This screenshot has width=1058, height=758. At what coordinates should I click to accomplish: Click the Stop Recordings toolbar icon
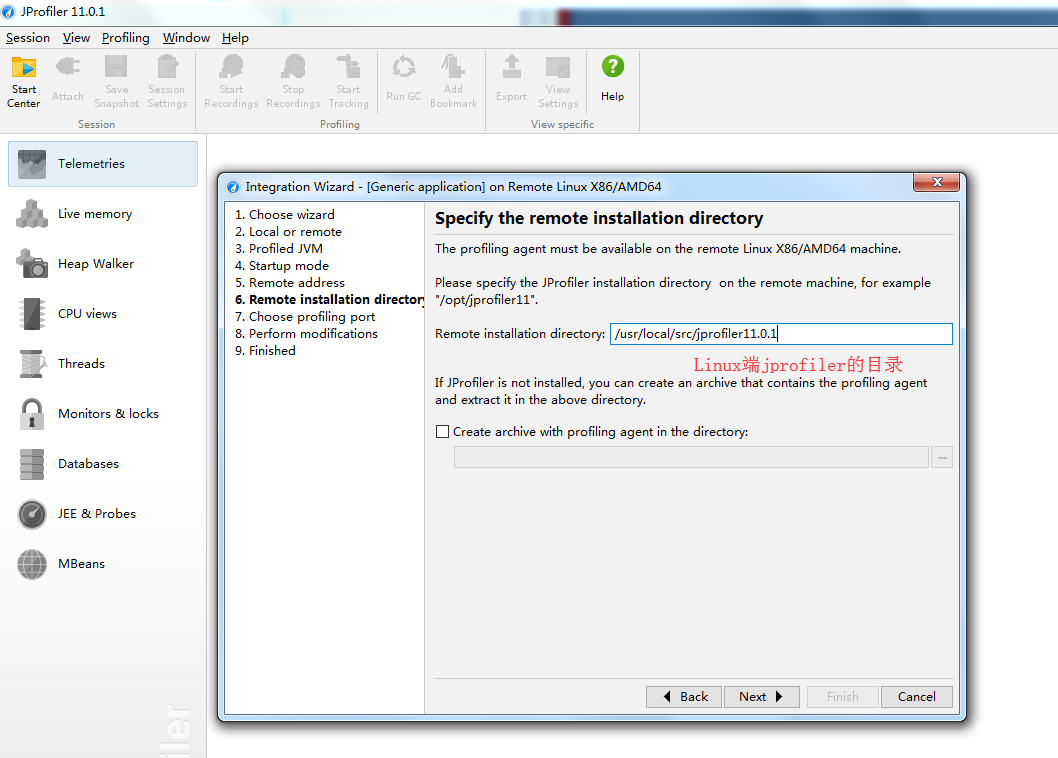point(293,82)
